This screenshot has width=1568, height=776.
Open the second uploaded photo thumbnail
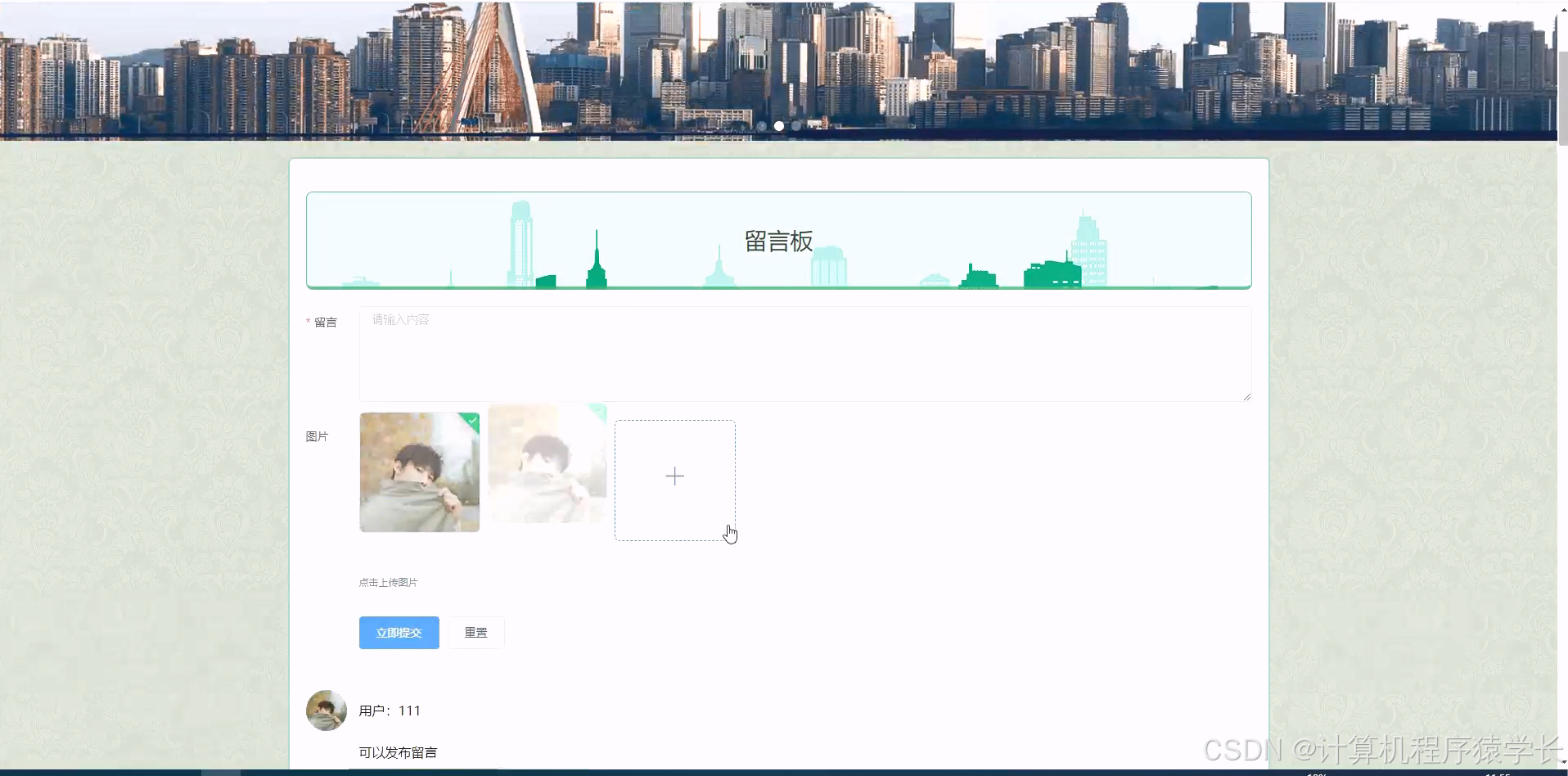(x=546, y=462)
